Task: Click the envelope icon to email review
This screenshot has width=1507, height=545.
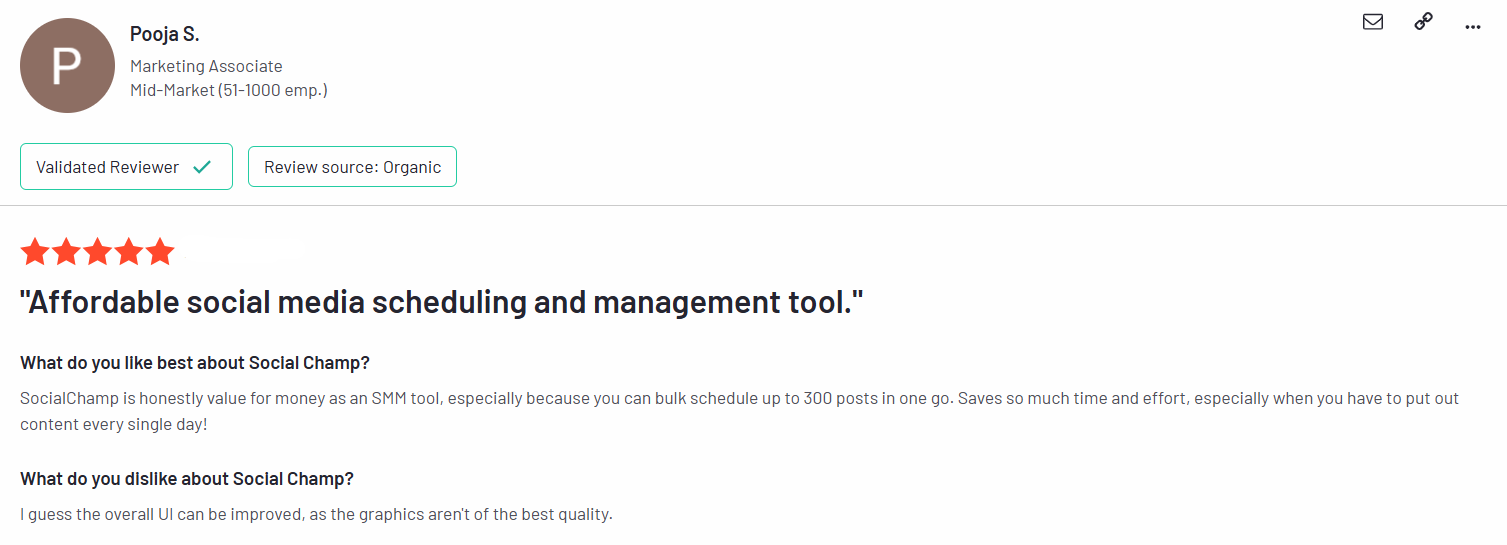Action: pos(1373,22)
